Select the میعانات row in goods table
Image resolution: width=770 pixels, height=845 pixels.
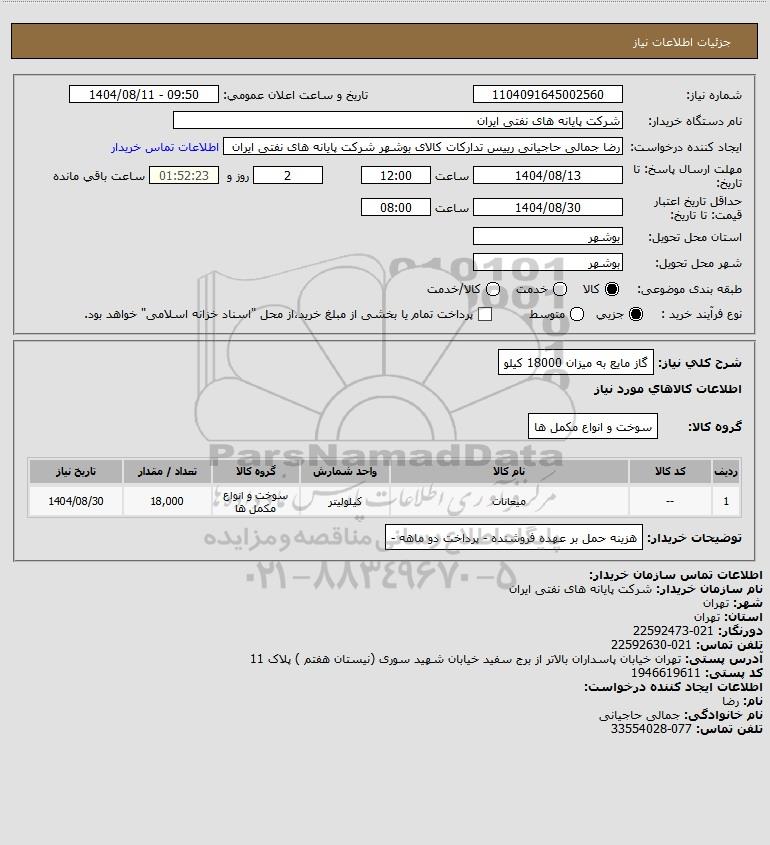(384, 501)
